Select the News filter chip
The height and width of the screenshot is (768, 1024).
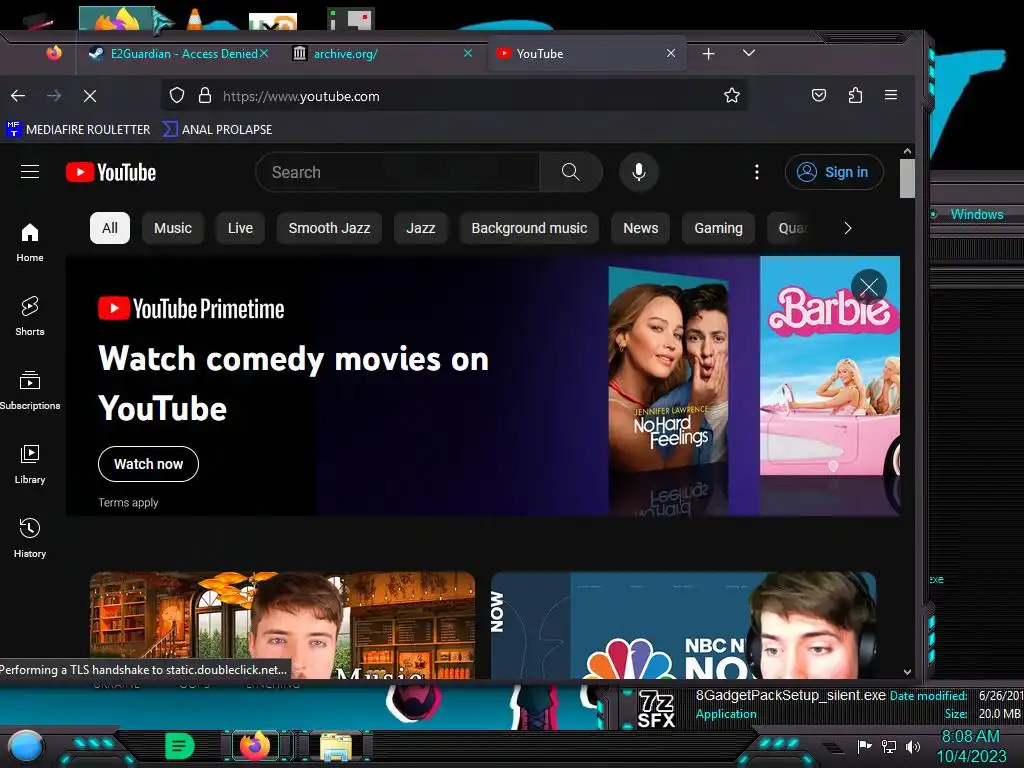pos(641,228)
